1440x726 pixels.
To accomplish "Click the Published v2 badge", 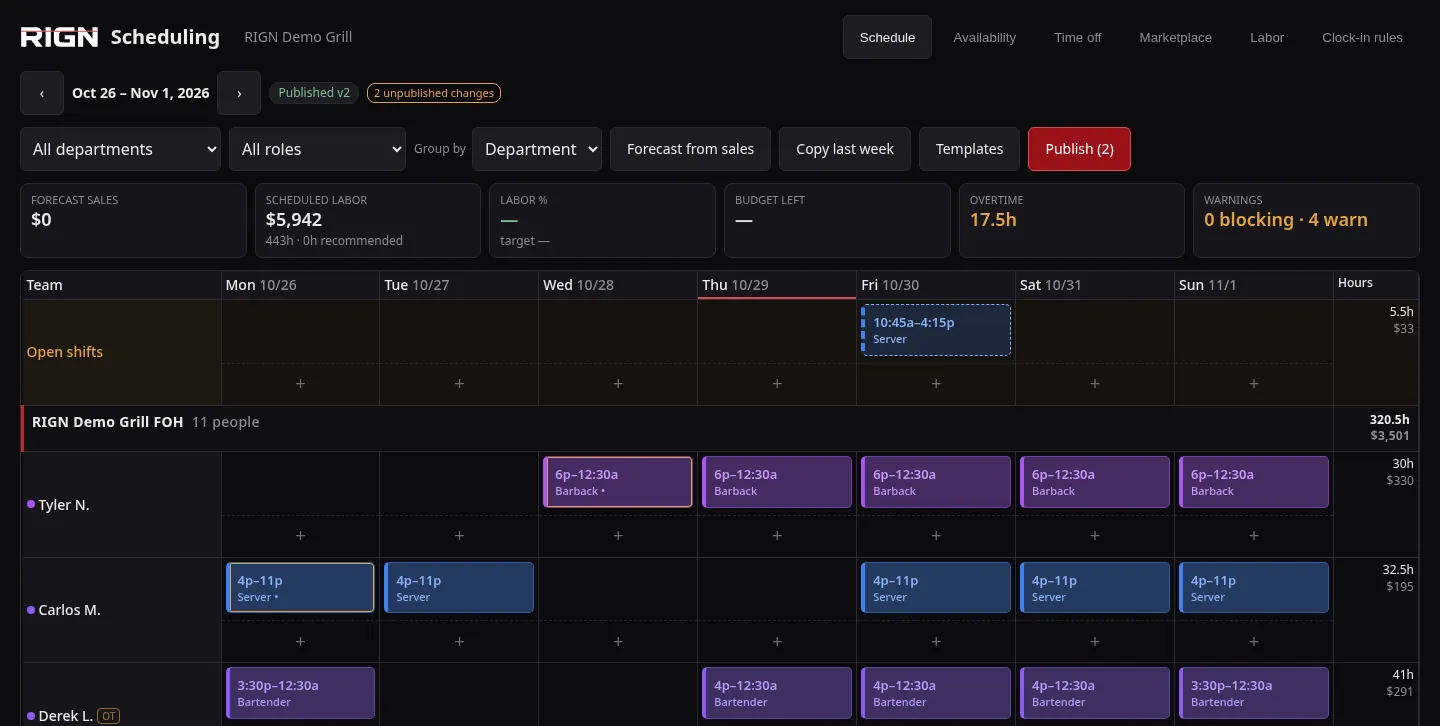I will 314,93.
